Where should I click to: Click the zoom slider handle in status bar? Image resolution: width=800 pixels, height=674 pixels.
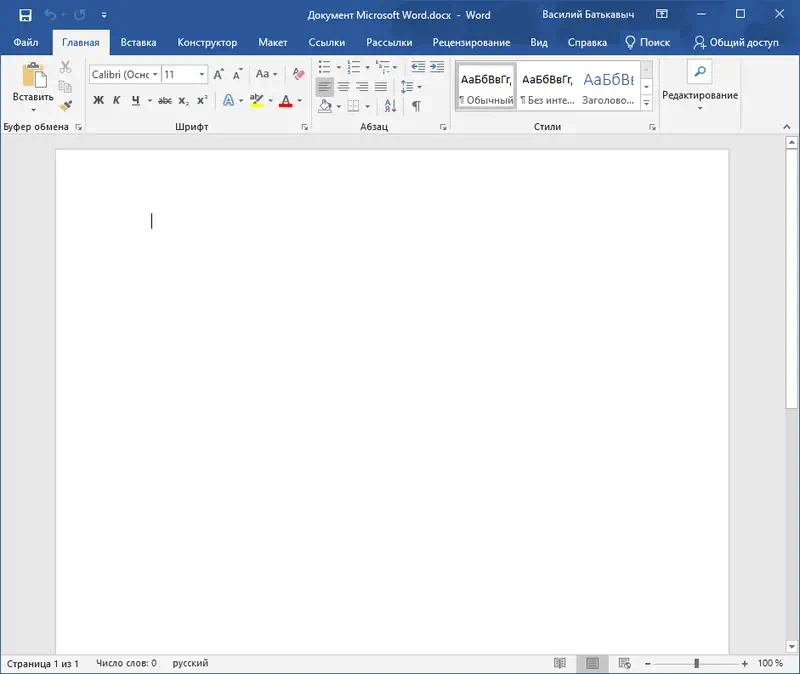(697, 663)
